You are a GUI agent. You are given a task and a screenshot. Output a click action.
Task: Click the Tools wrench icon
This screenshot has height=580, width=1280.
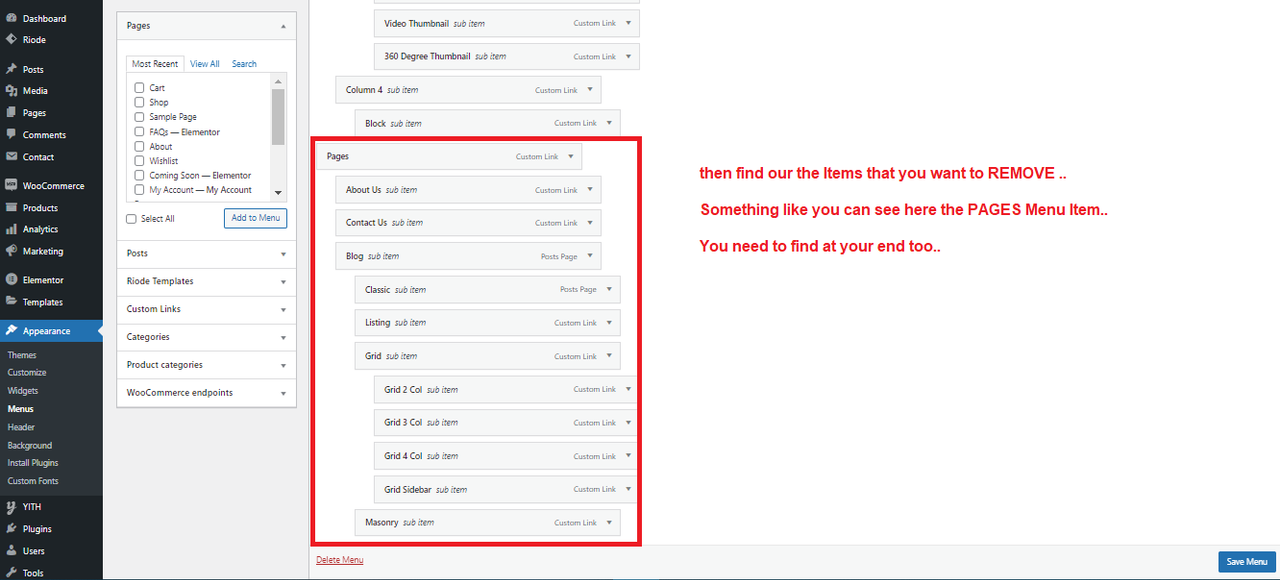[11, 572]
